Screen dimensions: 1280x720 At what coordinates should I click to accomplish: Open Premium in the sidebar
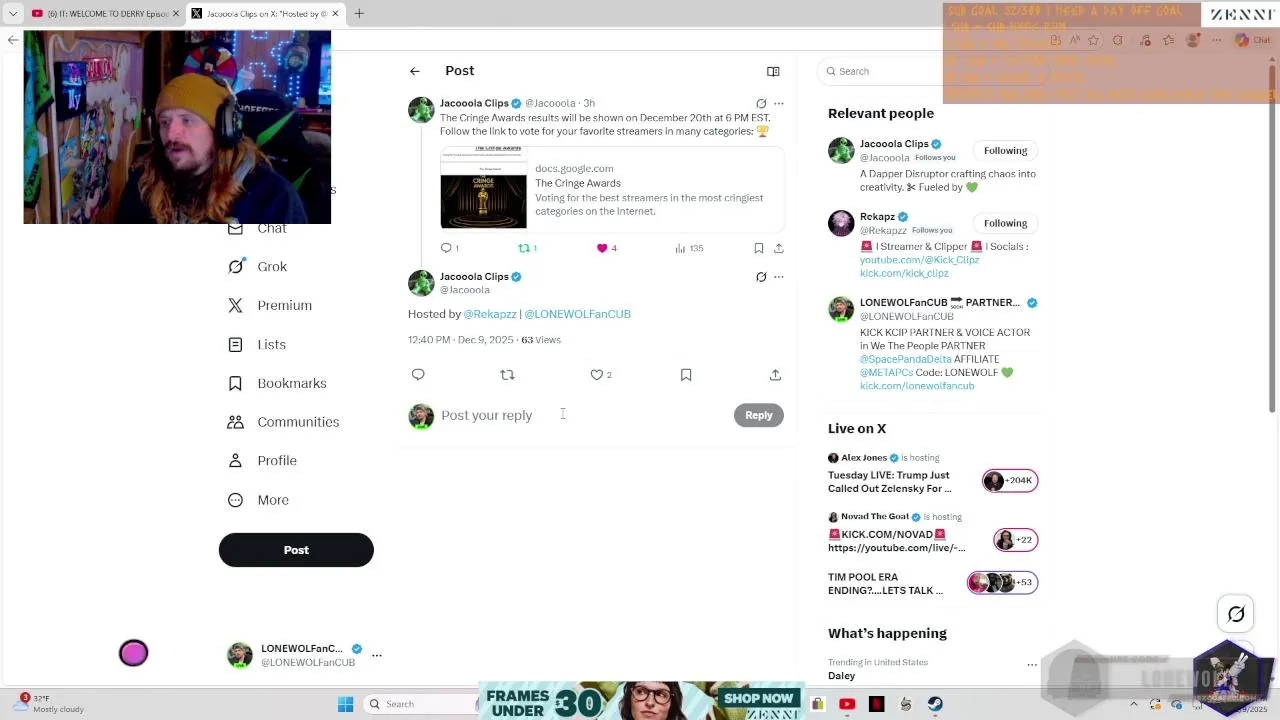coord(270,305)
